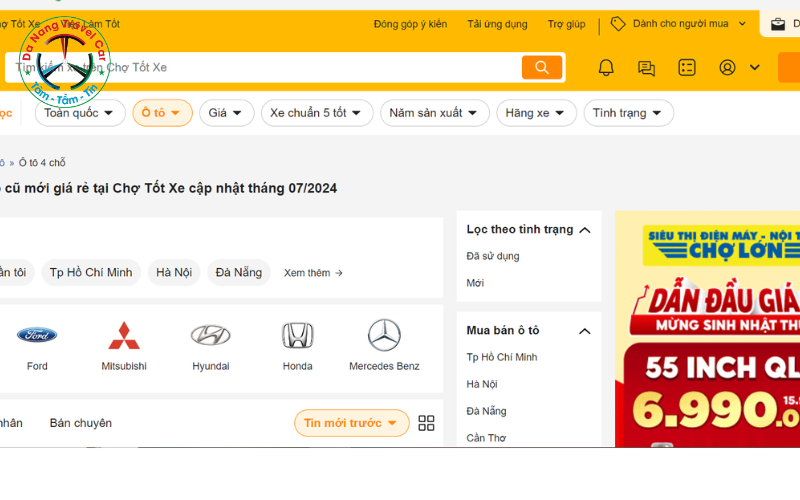The image size is (800, 500).
Task: Select the Mitsubishi brand logo
Action: (124, 335)
